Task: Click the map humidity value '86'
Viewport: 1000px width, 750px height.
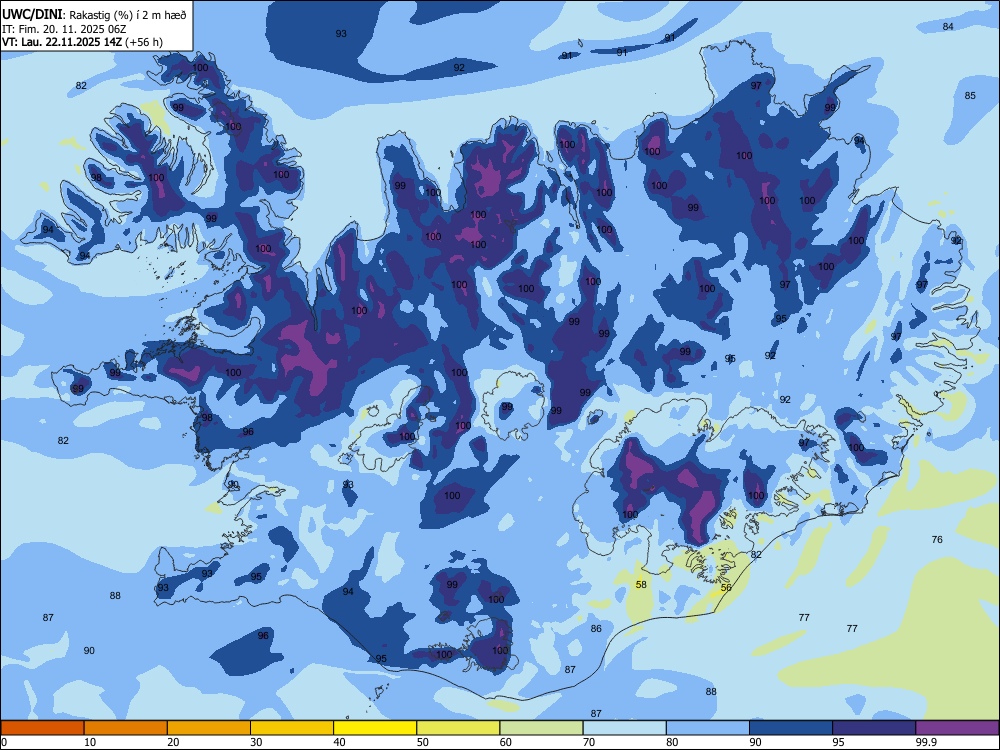Action: point(596,629)
